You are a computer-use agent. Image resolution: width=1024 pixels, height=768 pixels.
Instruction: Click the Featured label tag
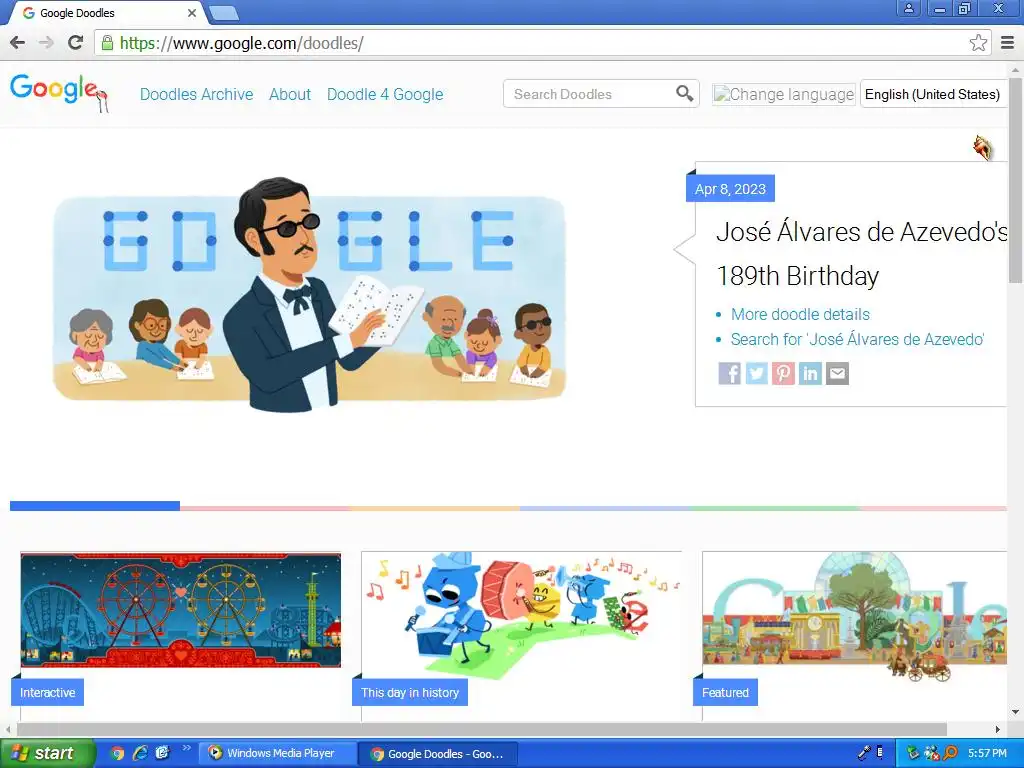pyautogui.click(x=726, y=693)
